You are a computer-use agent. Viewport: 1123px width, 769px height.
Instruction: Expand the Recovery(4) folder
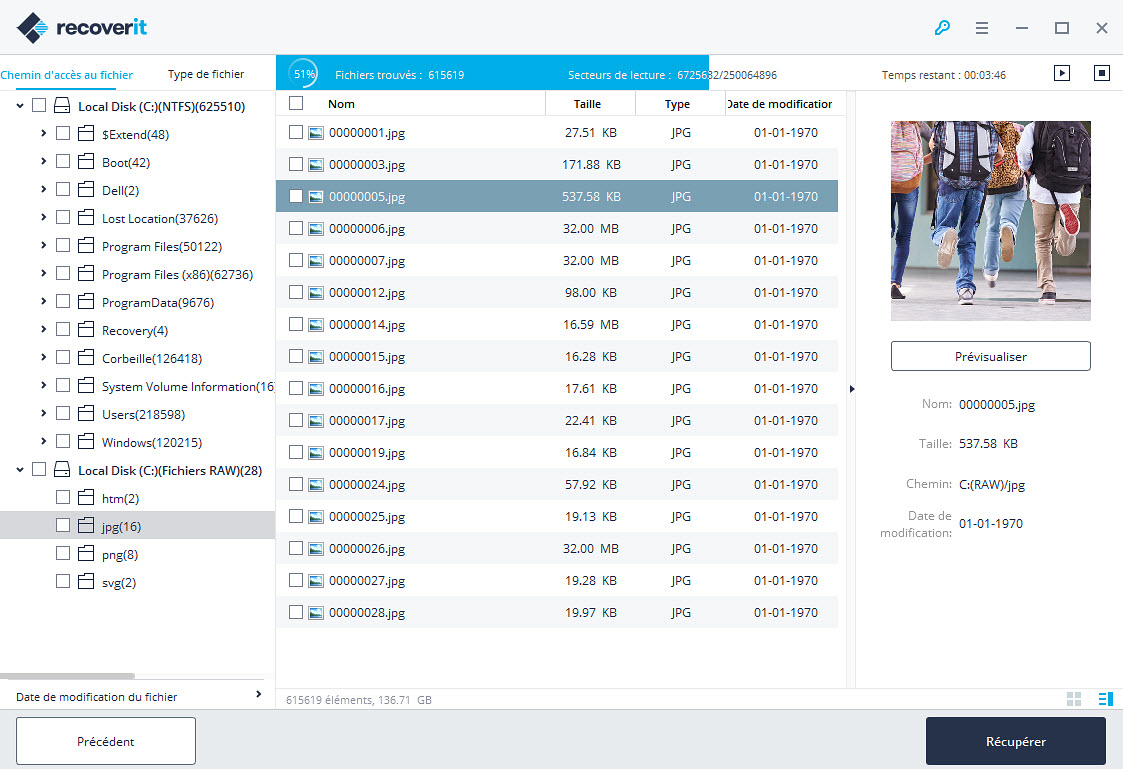pos(44,329)
